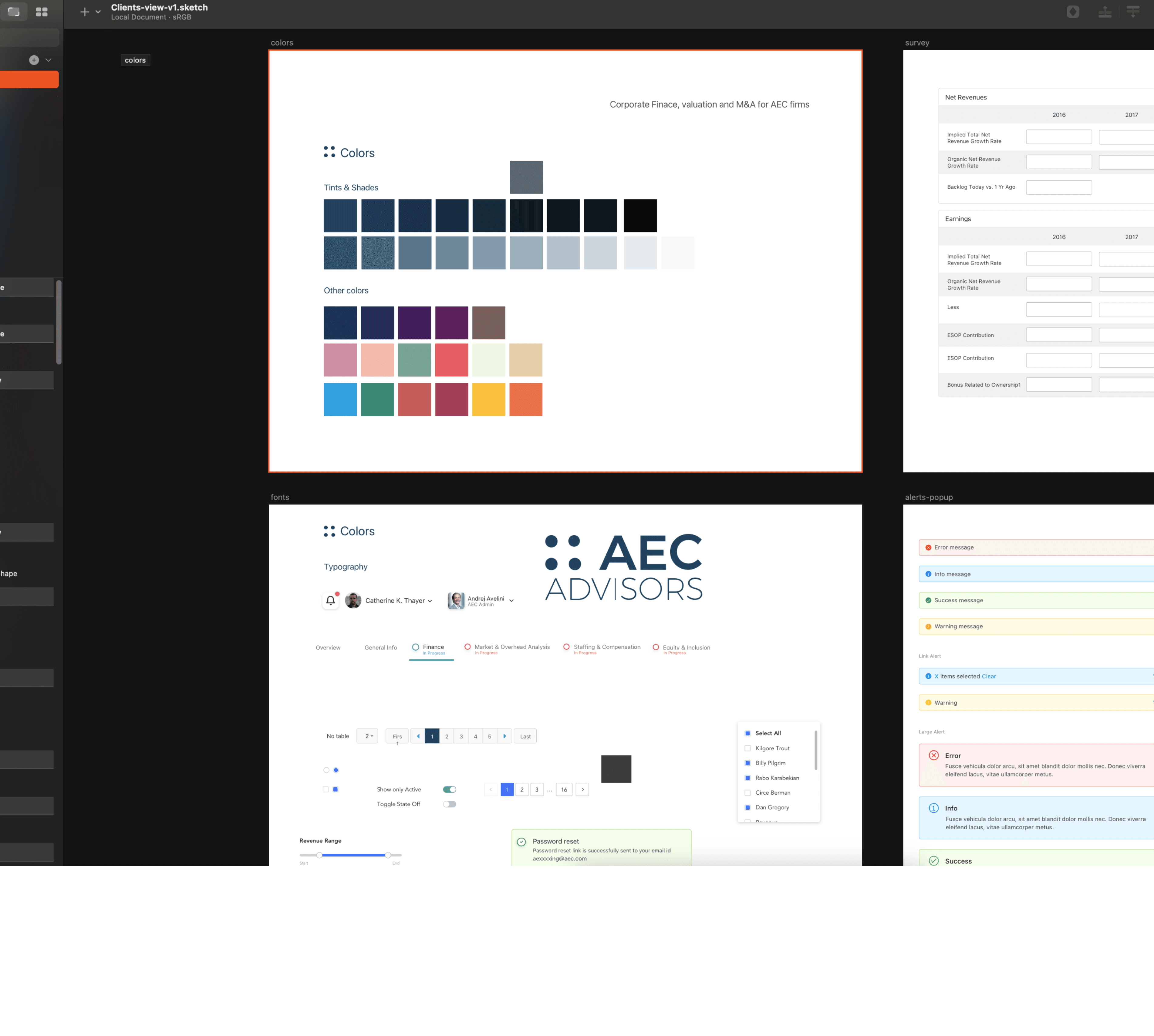The width and height of the screenshot is (1154, 1036).
Task: Click the red icon beside Error message
Action: coord(928,548)
